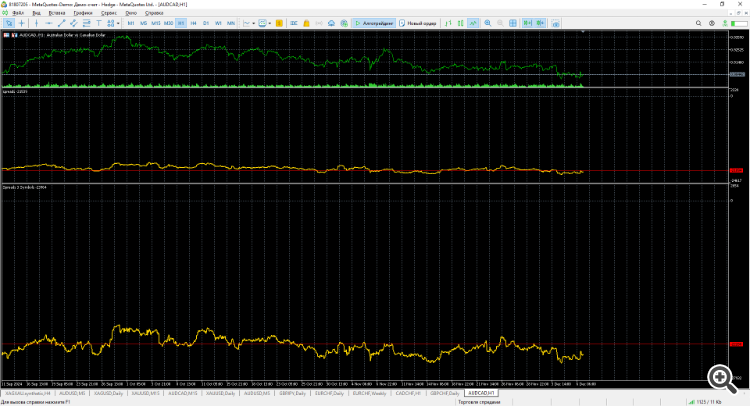Open the search magnifier in the toolbar

pos(698,23)
